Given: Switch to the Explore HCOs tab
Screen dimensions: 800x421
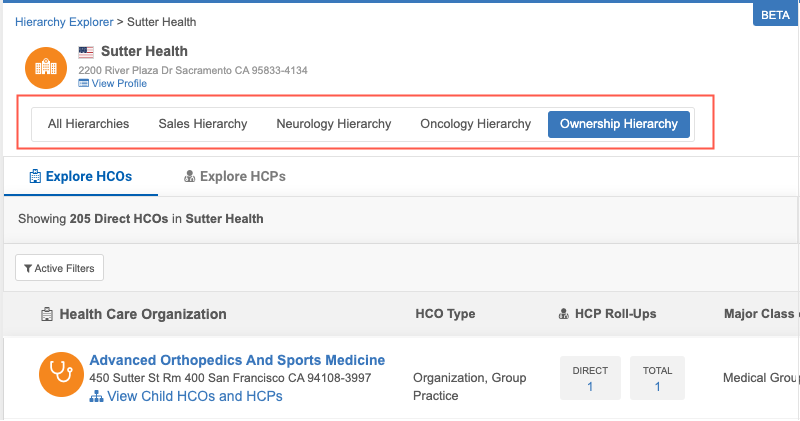Looking at the screenshot, I should [x=81, y=177].
